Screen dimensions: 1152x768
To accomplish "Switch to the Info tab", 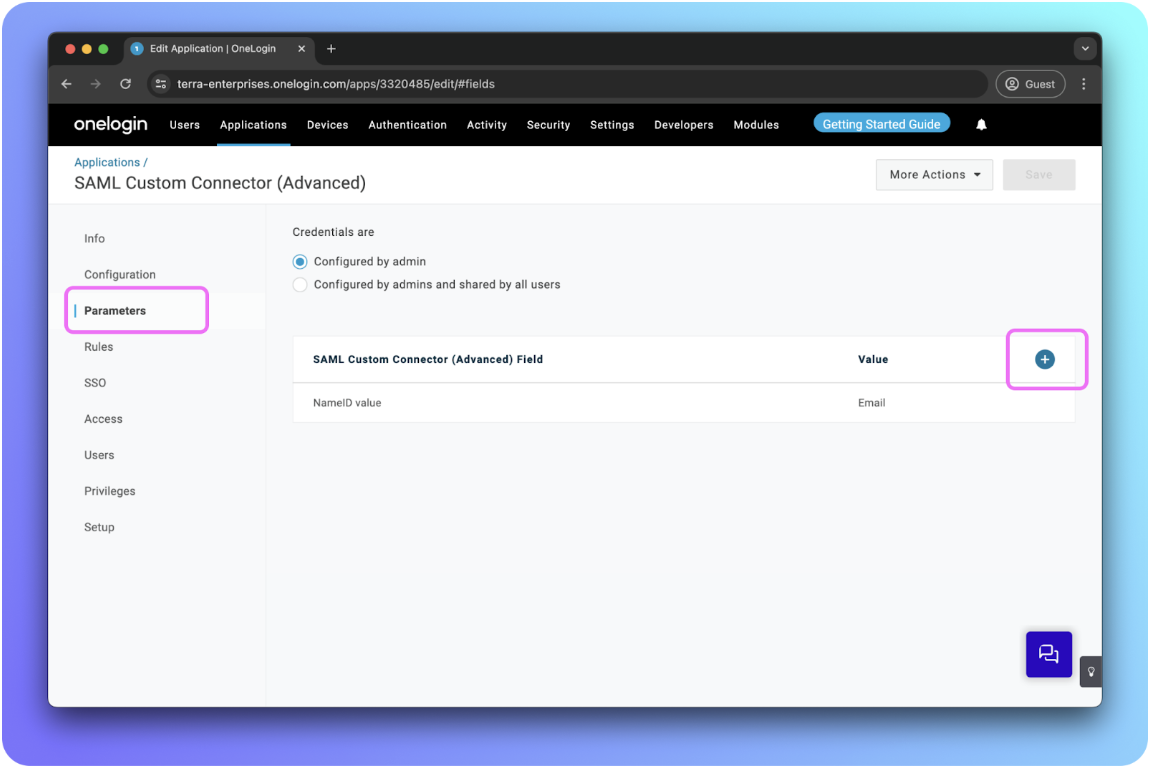I will [x=95, y=239].
